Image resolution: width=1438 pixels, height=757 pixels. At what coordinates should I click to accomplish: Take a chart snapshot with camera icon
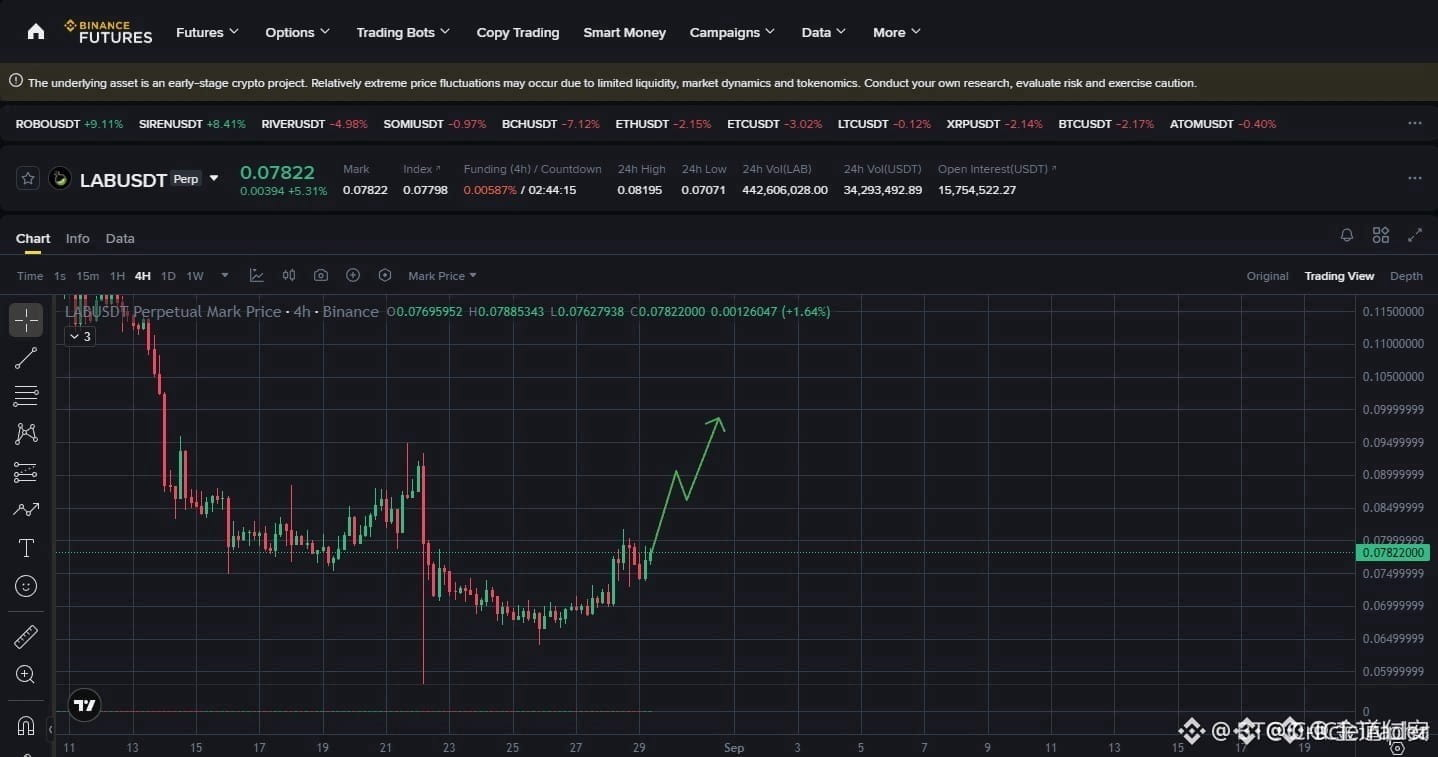tap(321, 275)
